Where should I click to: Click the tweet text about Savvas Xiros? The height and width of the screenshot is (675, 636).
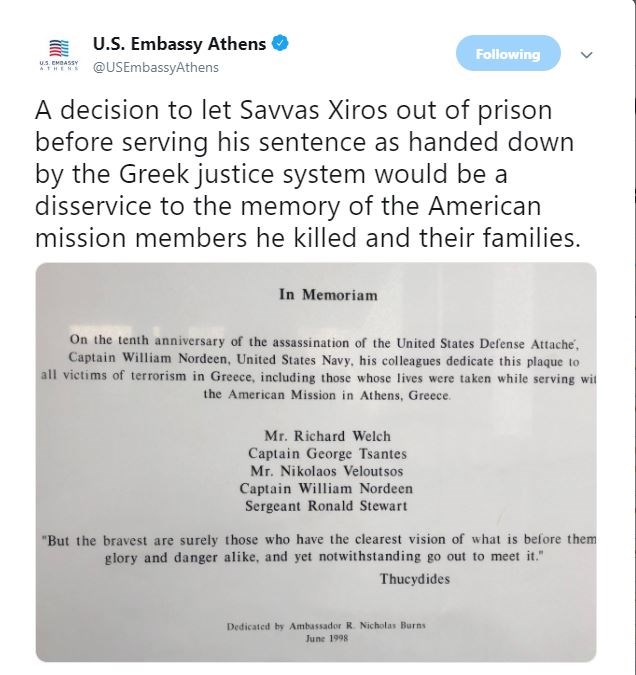tap(290, 174)
